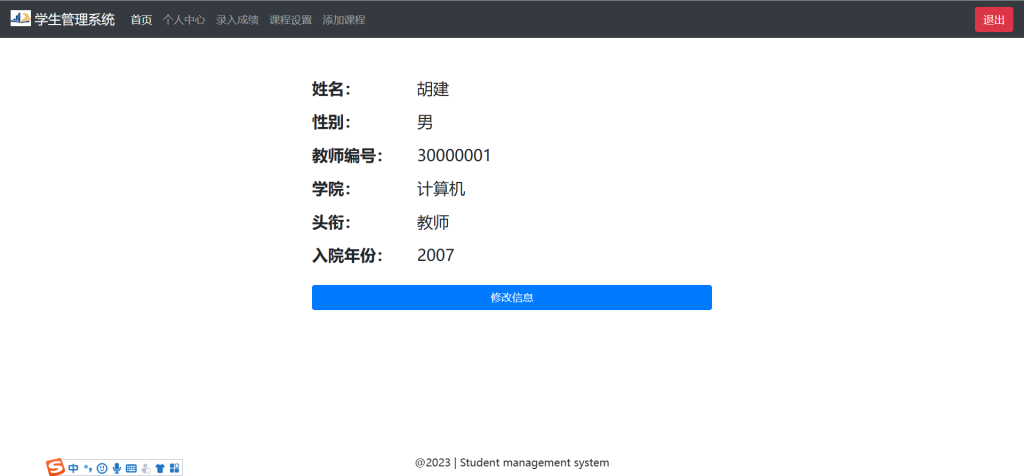Click the teacher number 30000001
The width and height of the screenshot is (1024, 476).
click(454, 155)
